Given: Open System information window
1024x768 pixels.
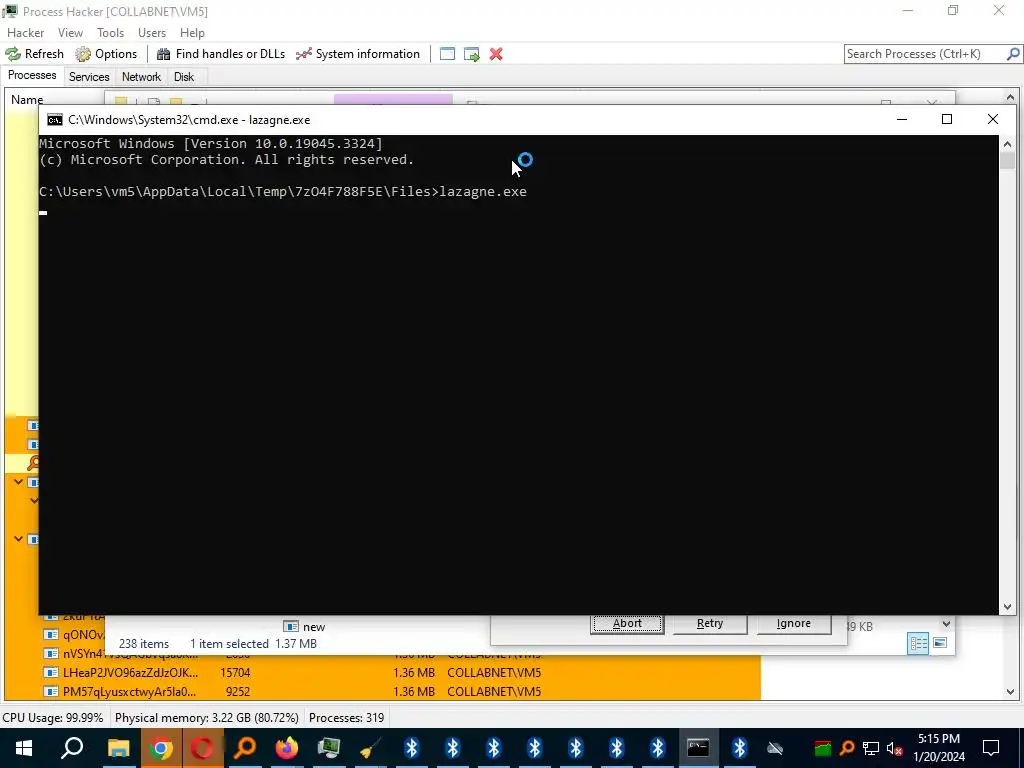Looking at the screenshot, I should [357, 54].
